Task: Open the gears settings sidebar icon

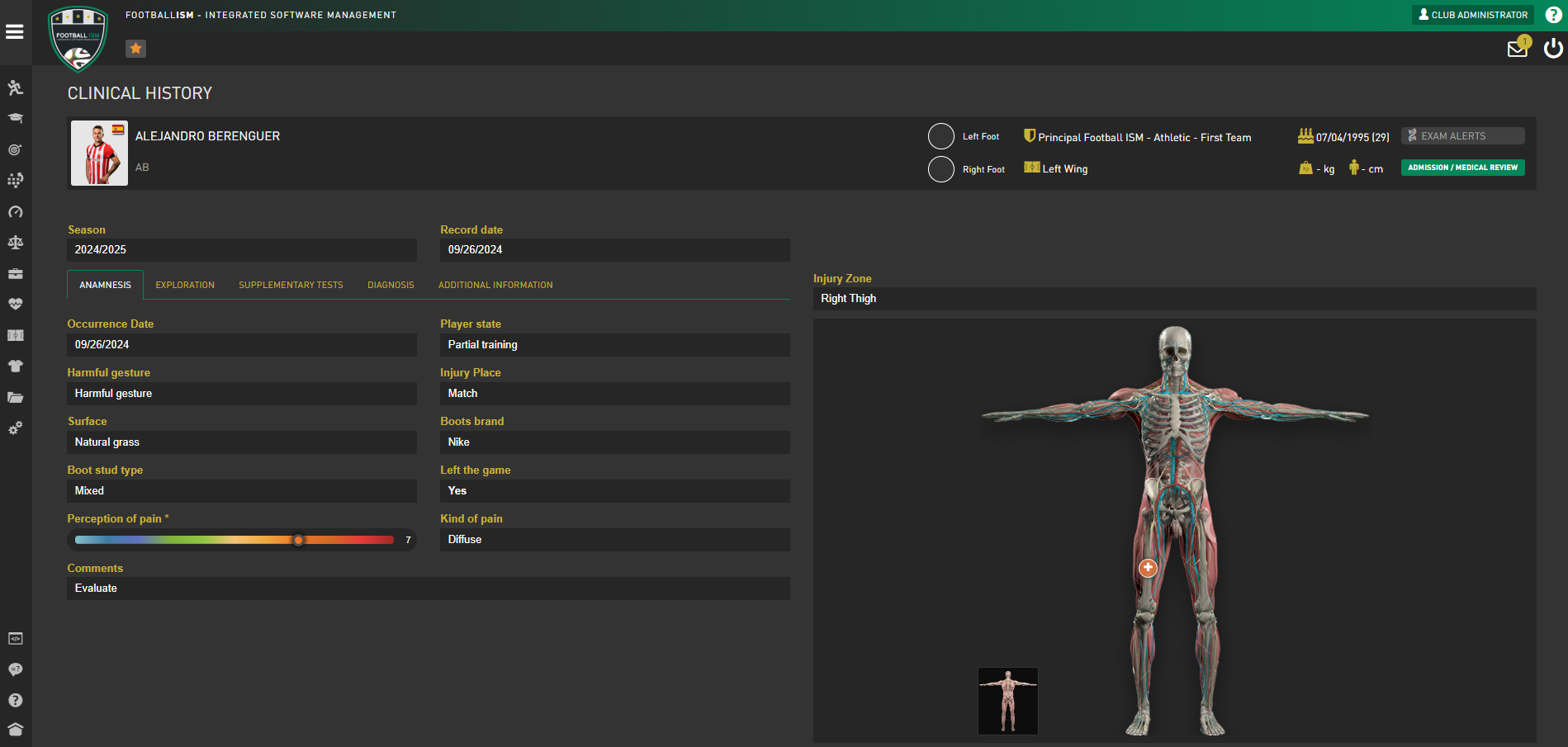Action: (15, 428)
